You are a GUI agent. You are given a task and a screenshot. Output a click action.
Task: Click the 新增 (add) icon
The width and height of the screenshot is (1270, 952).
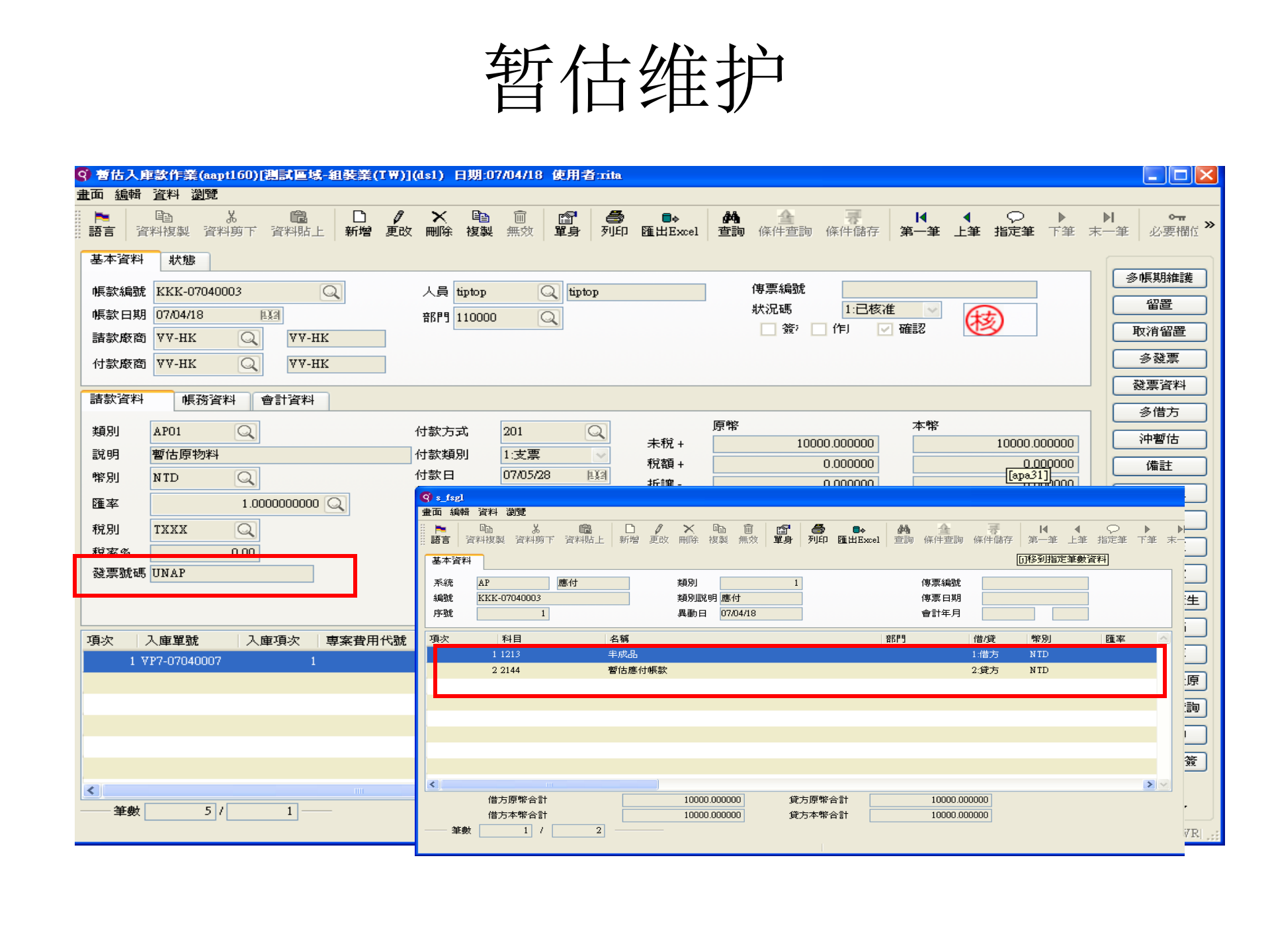[x=358, y=223]
